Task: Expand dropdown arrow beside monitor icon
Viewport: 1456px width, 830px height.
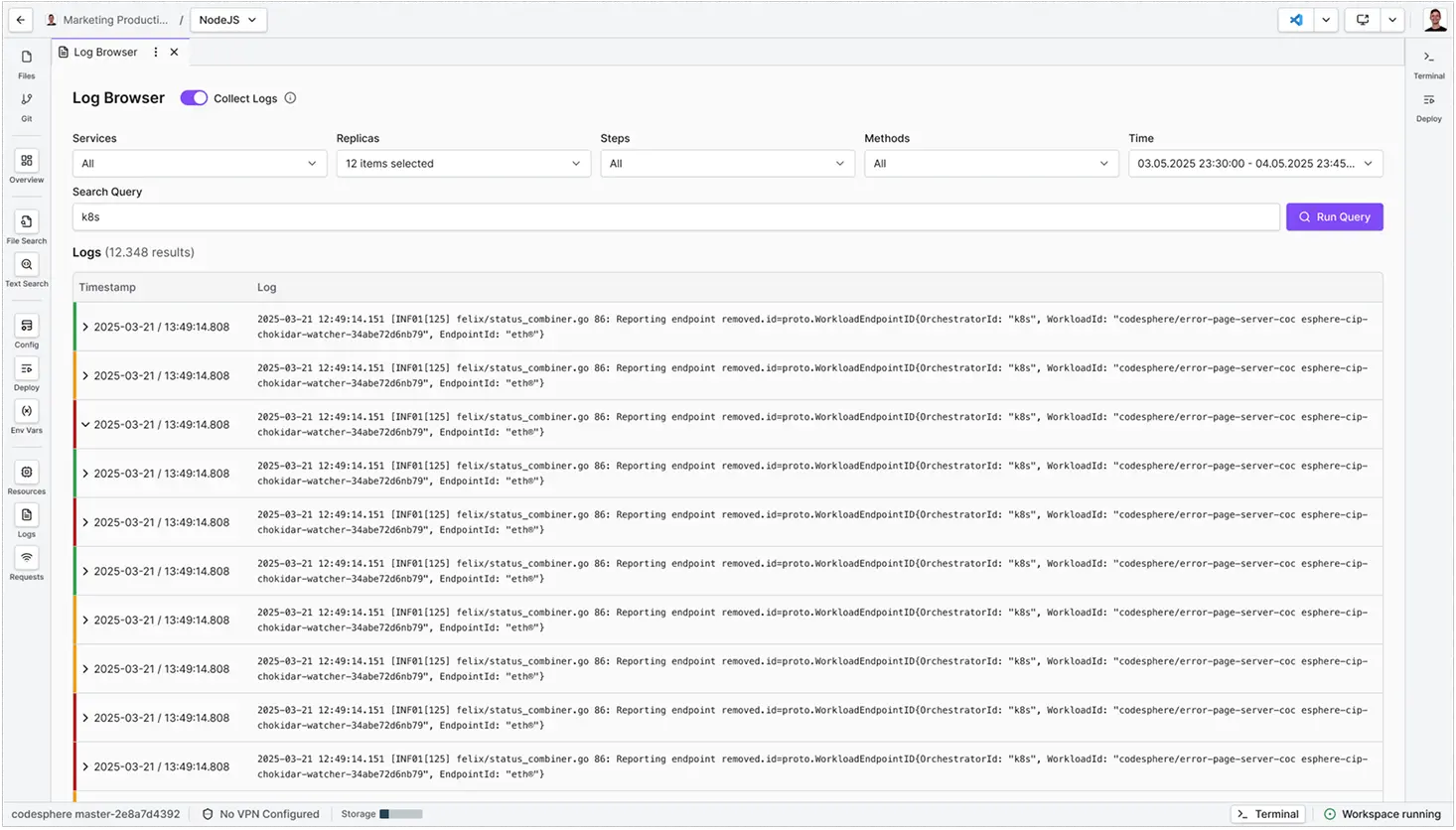Action: (1392, 20)
